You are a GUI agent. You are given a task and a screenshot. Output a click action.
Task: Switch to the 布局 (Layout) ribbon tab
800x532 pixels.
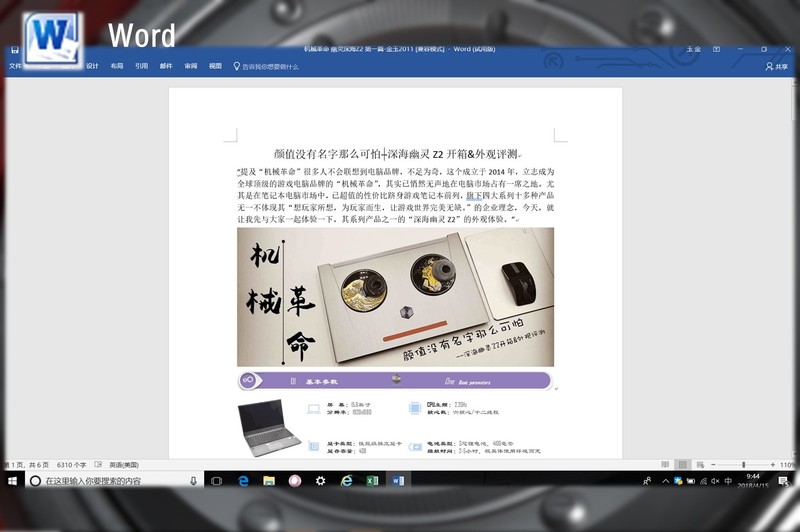117,66
